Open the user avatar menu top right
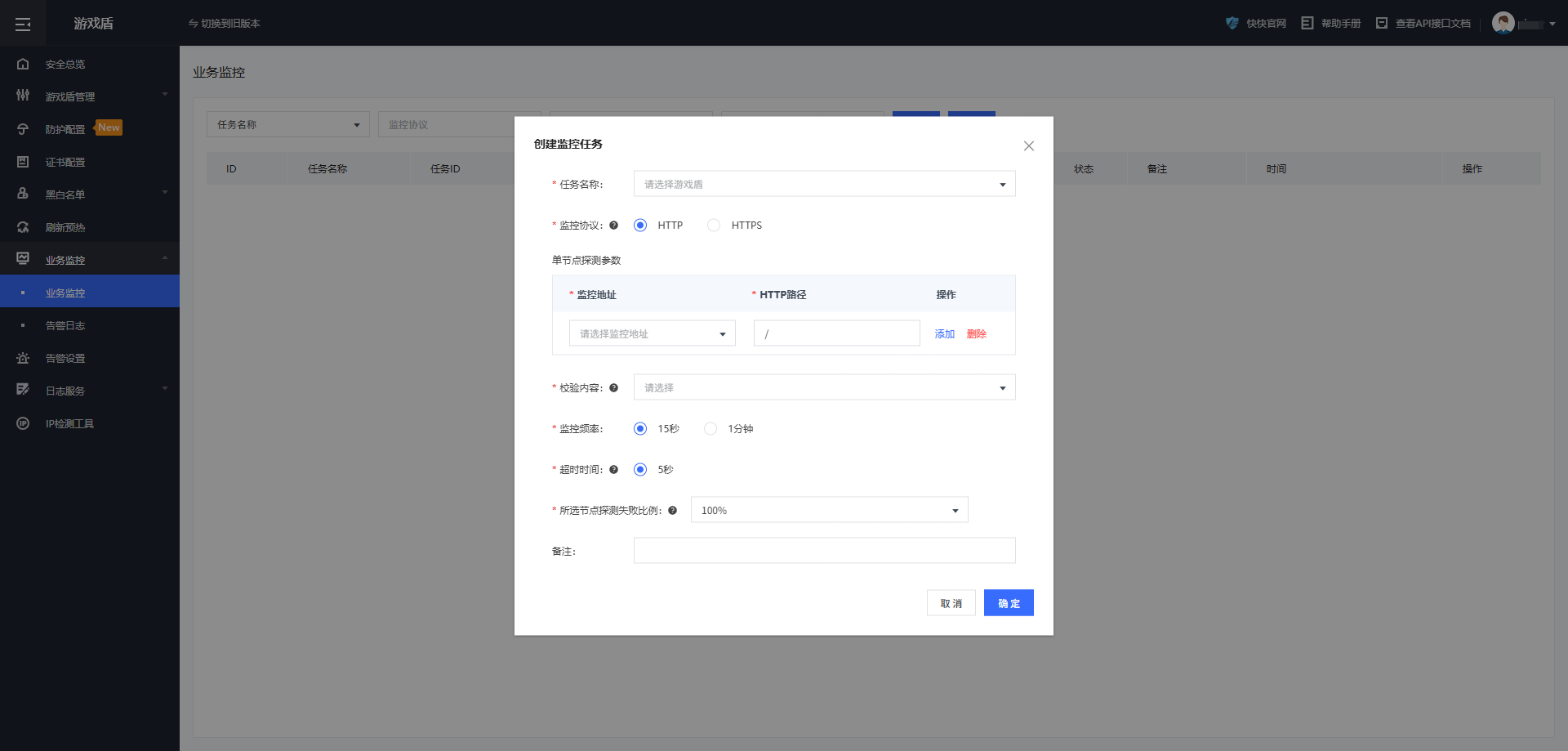The image size is (1568, 751). pos(1505,23)
